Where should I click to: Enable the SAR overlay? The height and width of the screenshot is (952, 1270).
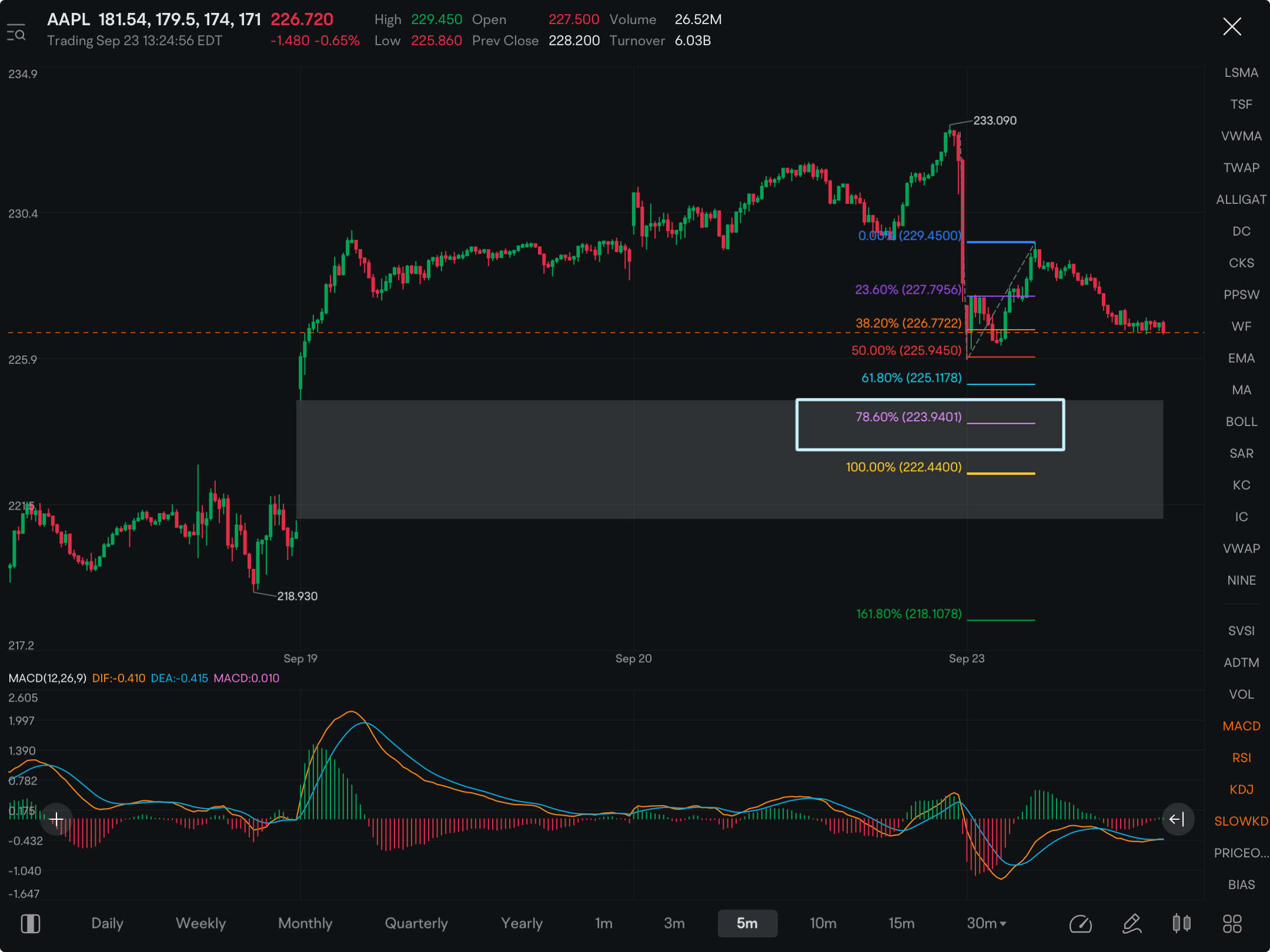pyautogui.click(x=1241, y=453)
